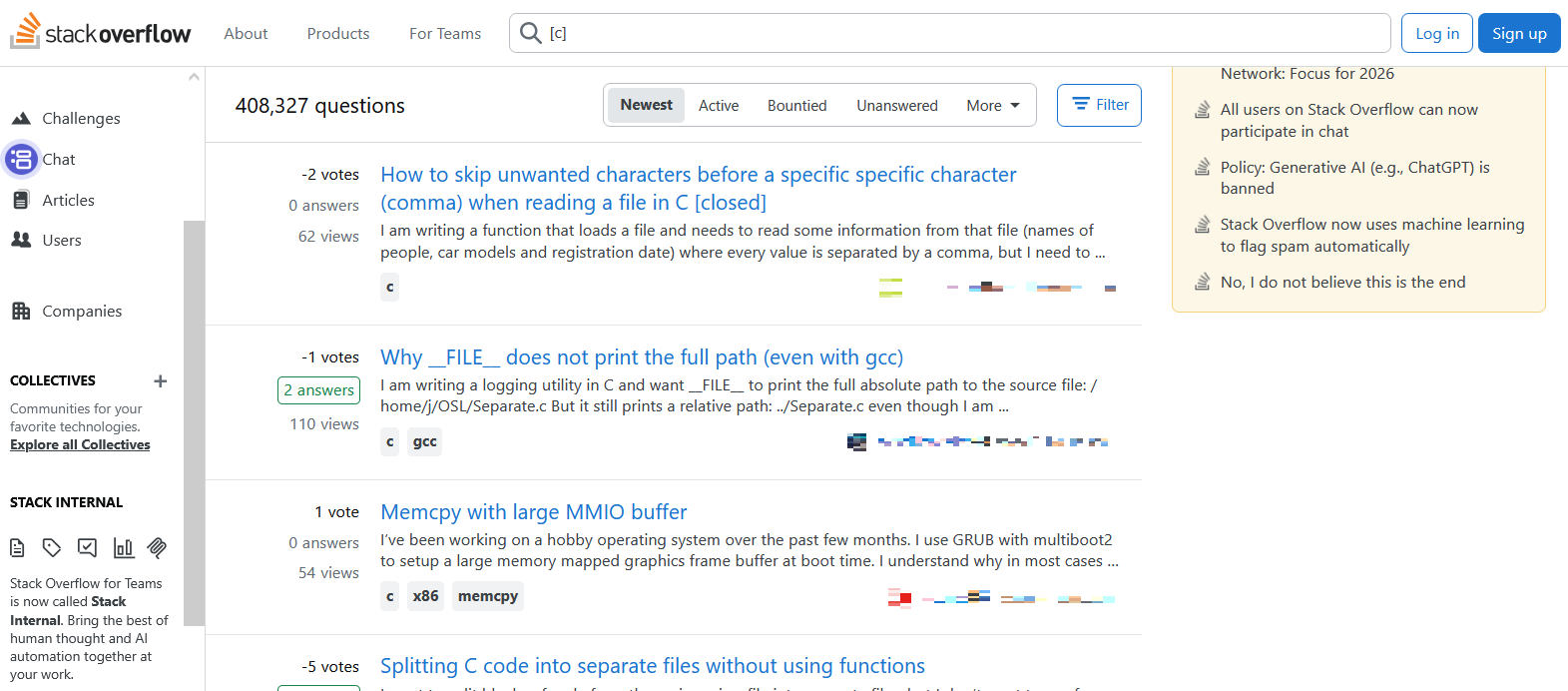This screenshot has width=1568, height=691.
Task: Open Challenges from the sidebar mountain icon
Action: [x=21, y=118]
